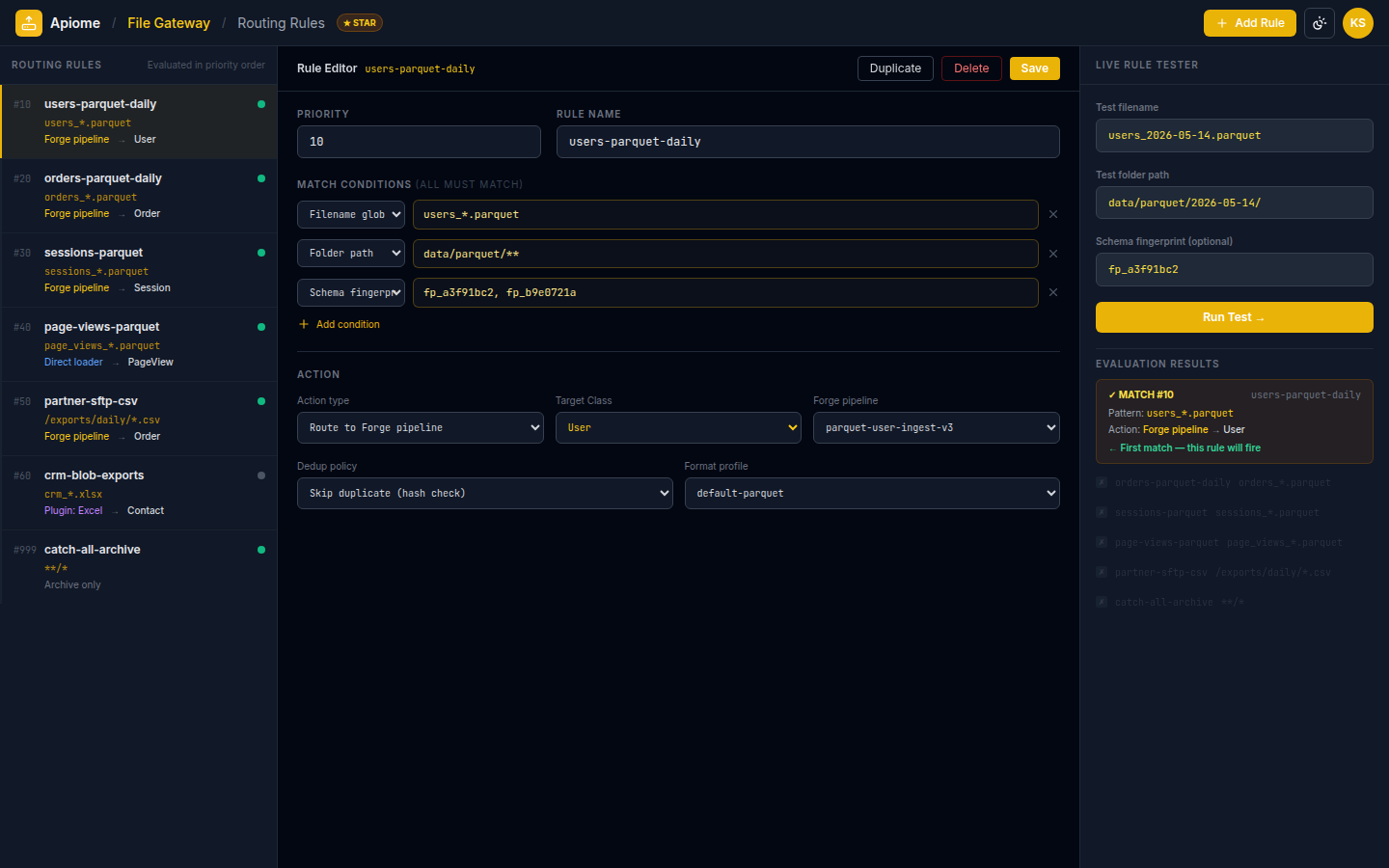Click the MATCH #10 result card
Viewport: 1389px width, 868px height.
(1235, 421)
